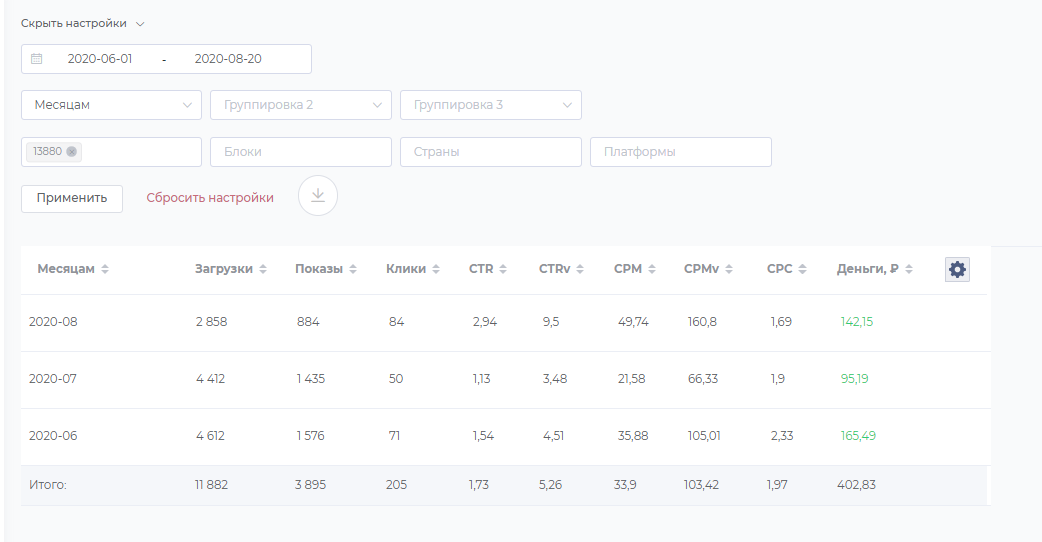Focus the Страны filter field
This screenshot has height=542, width=1042.
(x=490, y=152)
